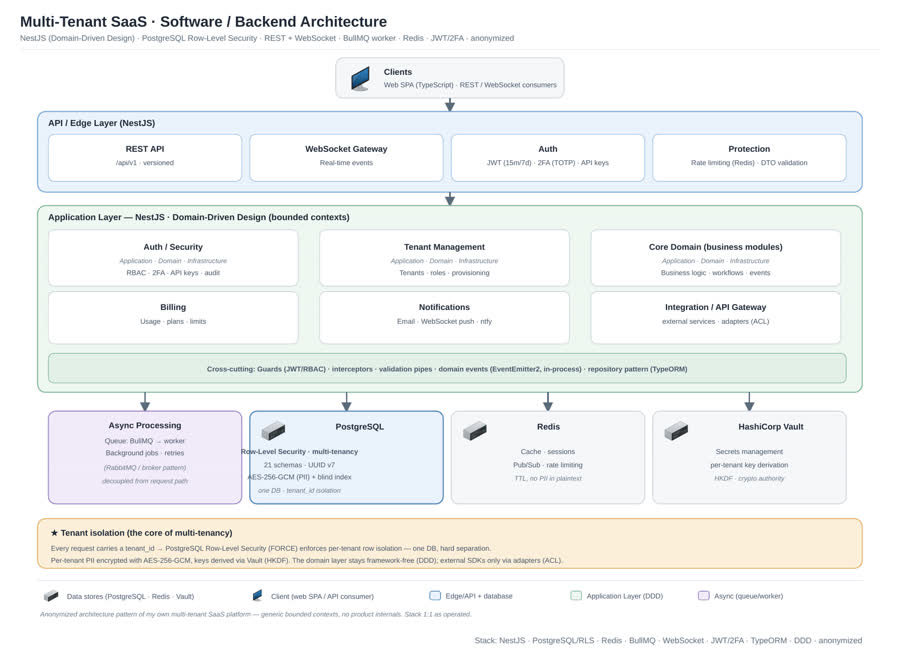Click the Redis server icon
Screen dimensions: 900x672
pos(475,430)
